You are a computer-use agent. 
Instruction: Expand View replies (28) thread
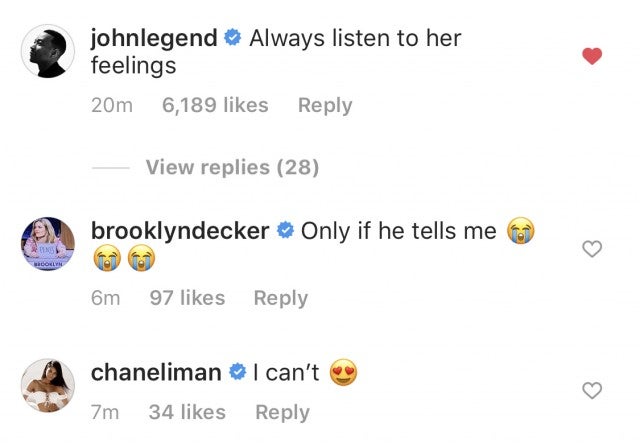coord(232,167)
